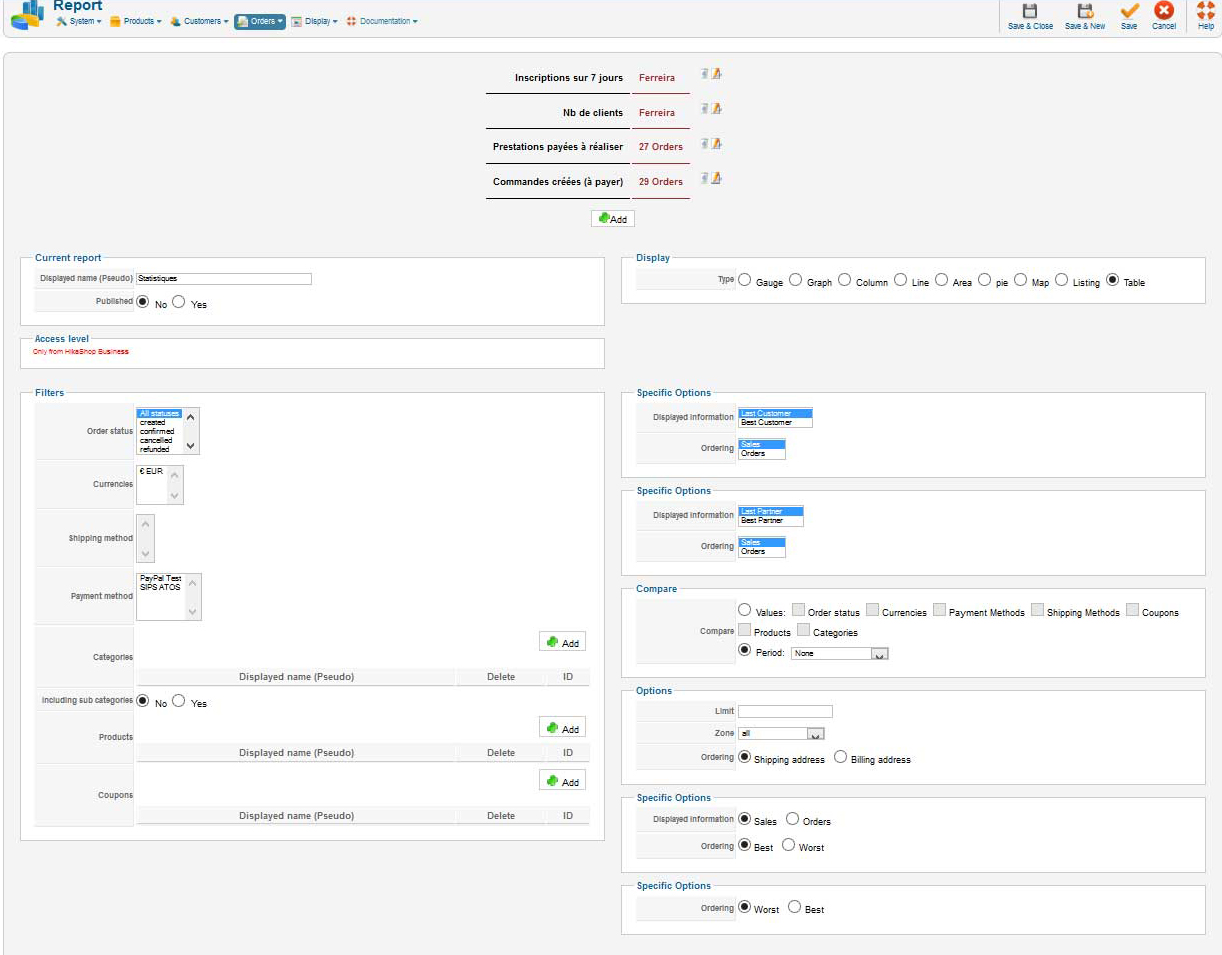Open the Zone dropdown showing all
Viewport: 1222px width, 955px height.
click(x=781, y=734)
